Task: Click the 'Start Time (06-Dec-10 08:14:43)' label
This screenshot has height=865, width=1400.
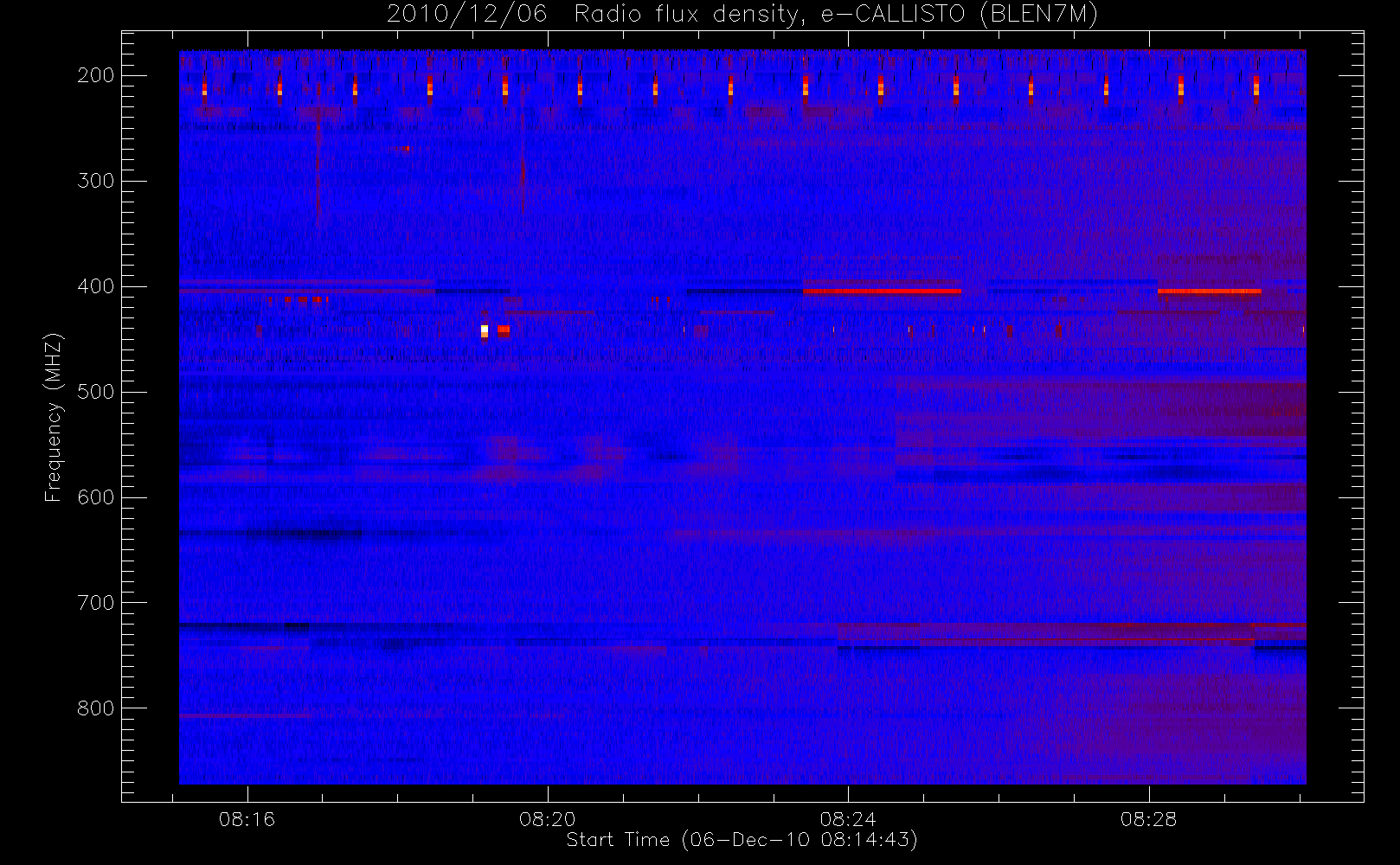Action: point(742,840)
